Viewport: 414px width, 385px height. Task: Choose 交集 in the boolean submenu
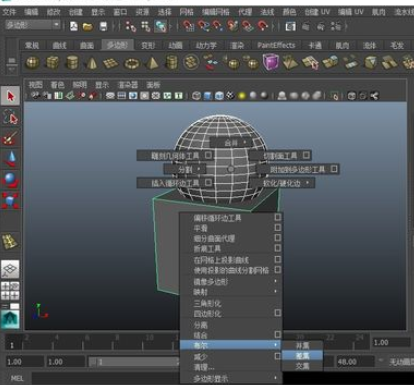coord(302,366)
